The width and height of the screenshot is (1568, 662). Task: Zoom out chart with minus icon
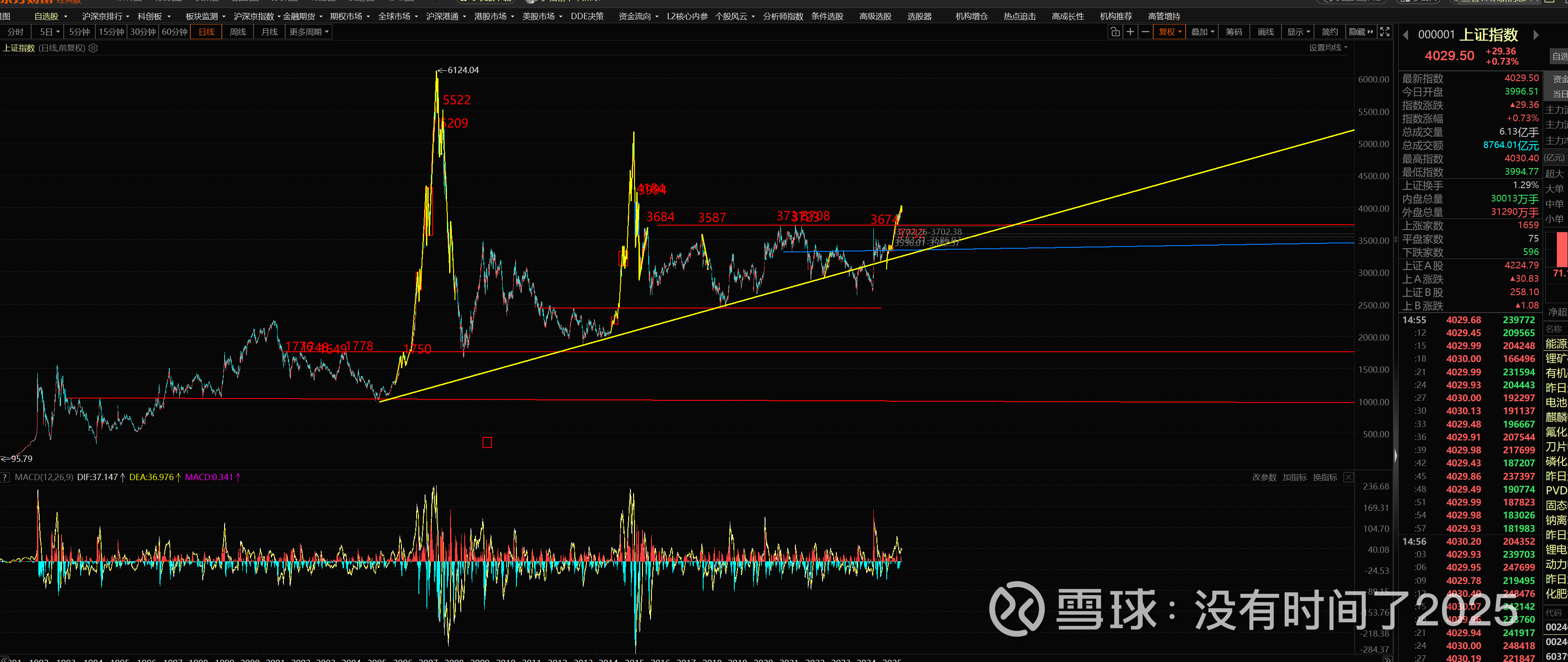pyautogui.click(x=1145, y=32)
